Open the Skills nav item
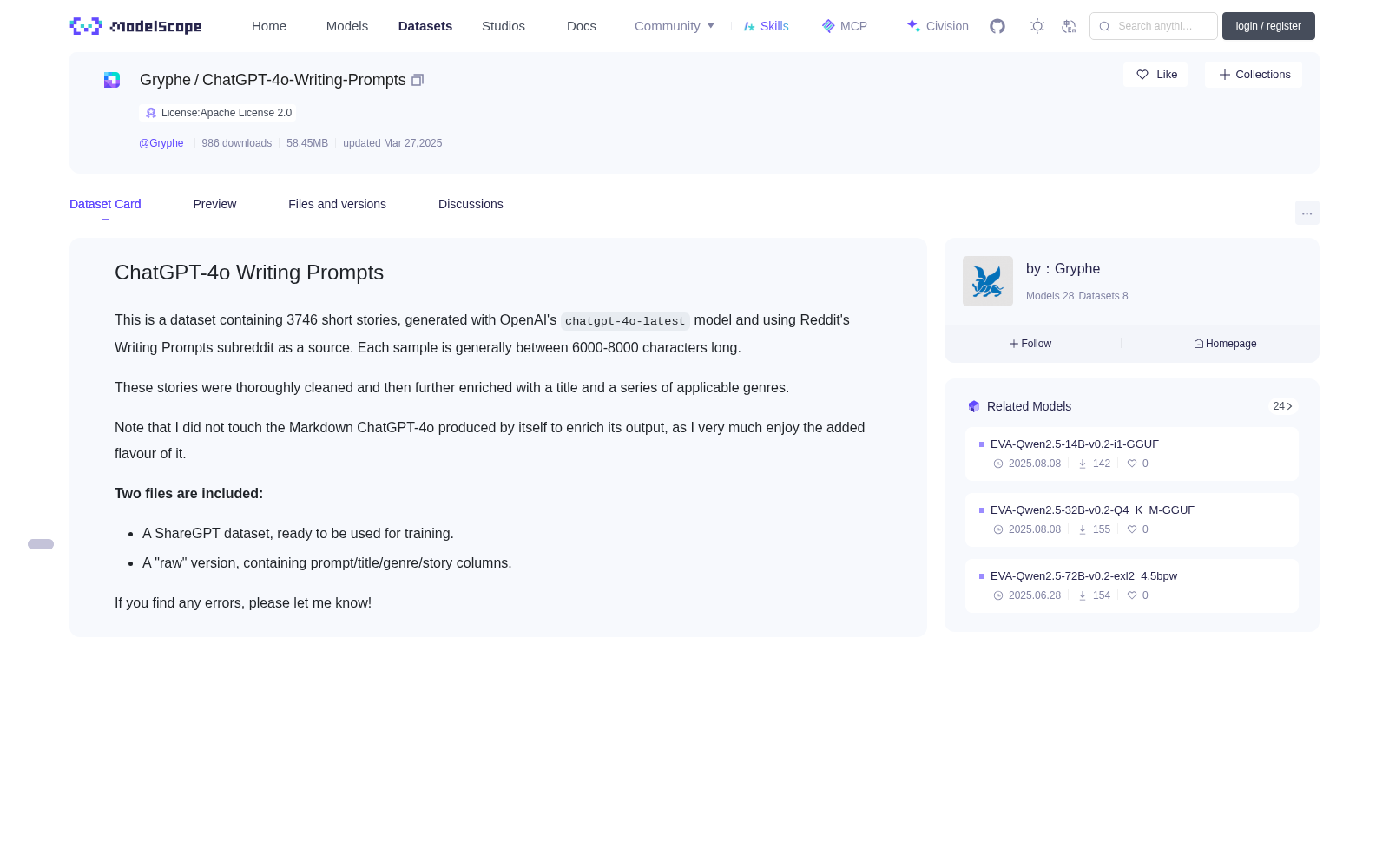This screenshot has height=868, width=1389. point(767,26)
